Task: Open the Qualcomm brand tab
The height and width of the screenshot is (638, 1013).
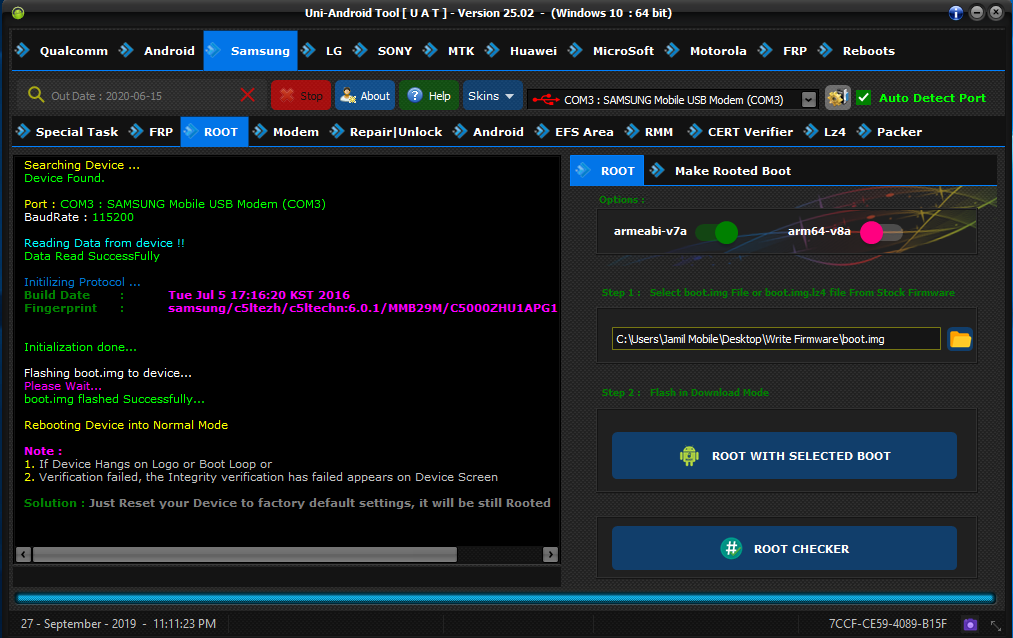Action: tap(62, 50)
